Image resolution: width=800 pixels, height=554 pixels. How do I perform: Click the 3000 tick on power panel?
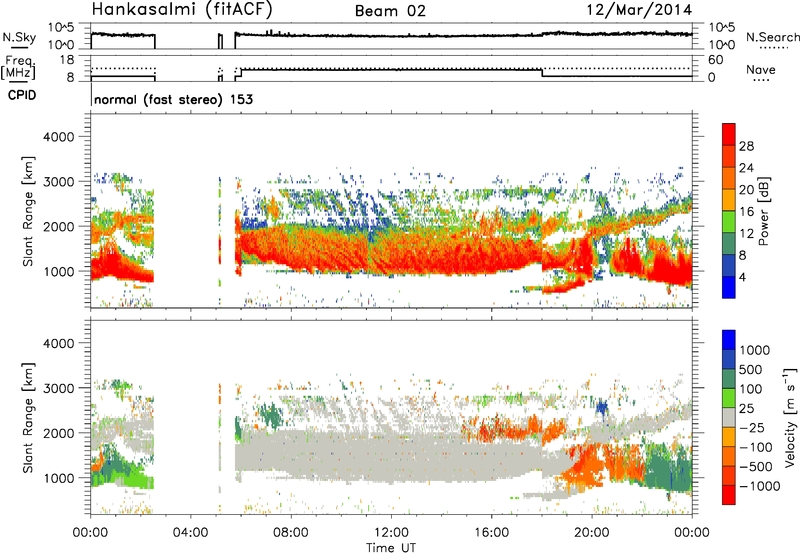(x=58, y=182)
